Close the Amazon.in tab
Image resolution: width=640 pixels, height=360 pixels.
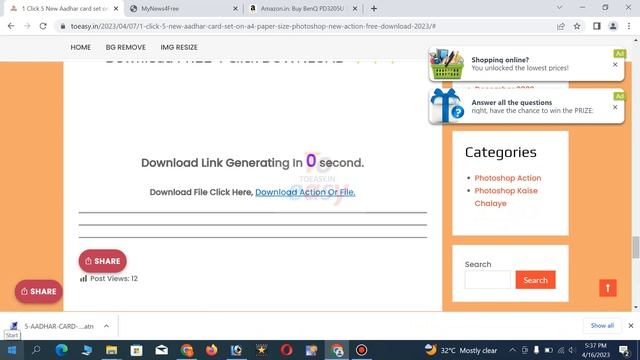[x=355, y=8]
